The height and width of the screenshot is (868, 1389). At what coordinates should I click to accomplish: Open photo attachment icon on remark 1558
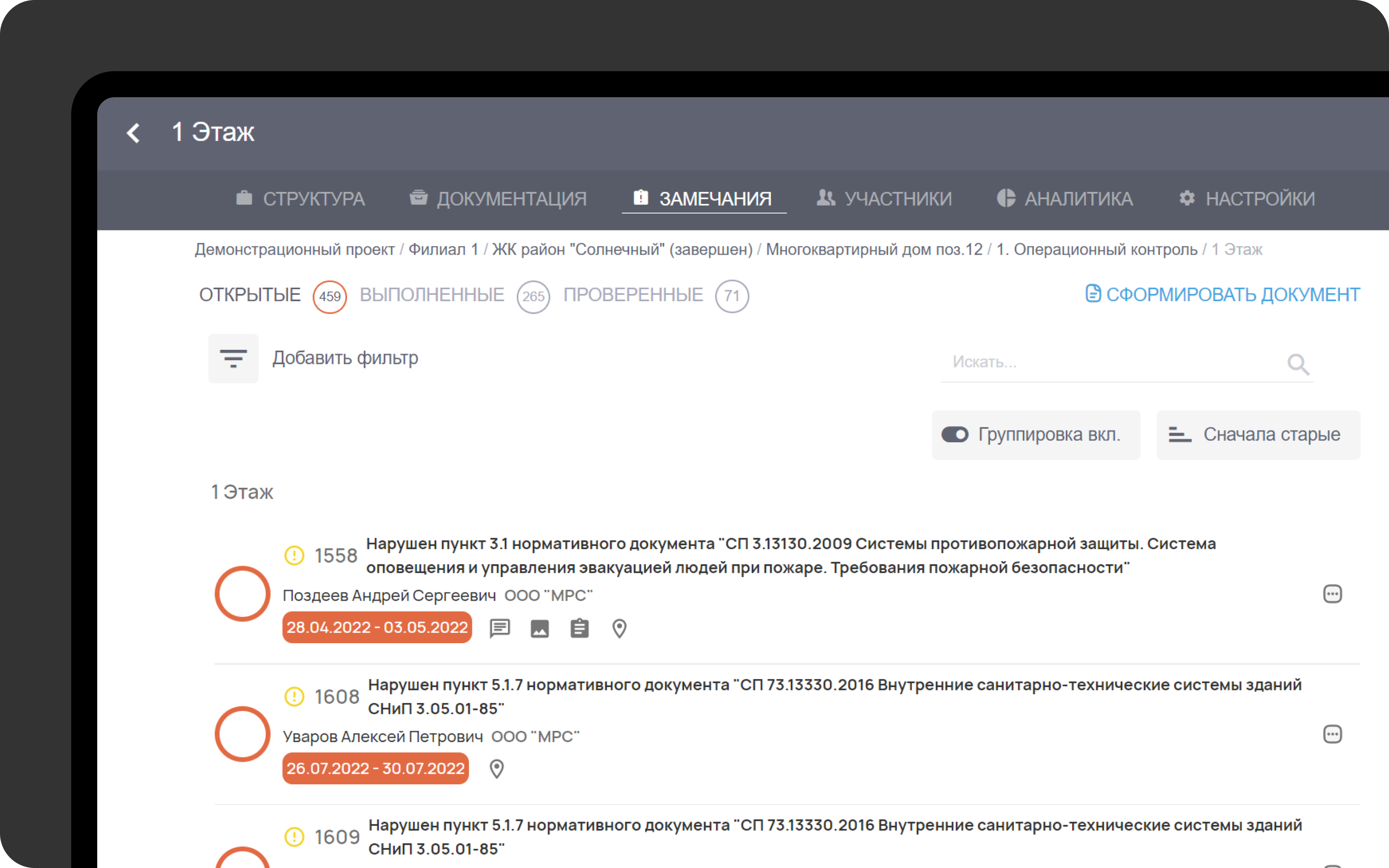tap(540, 628)
